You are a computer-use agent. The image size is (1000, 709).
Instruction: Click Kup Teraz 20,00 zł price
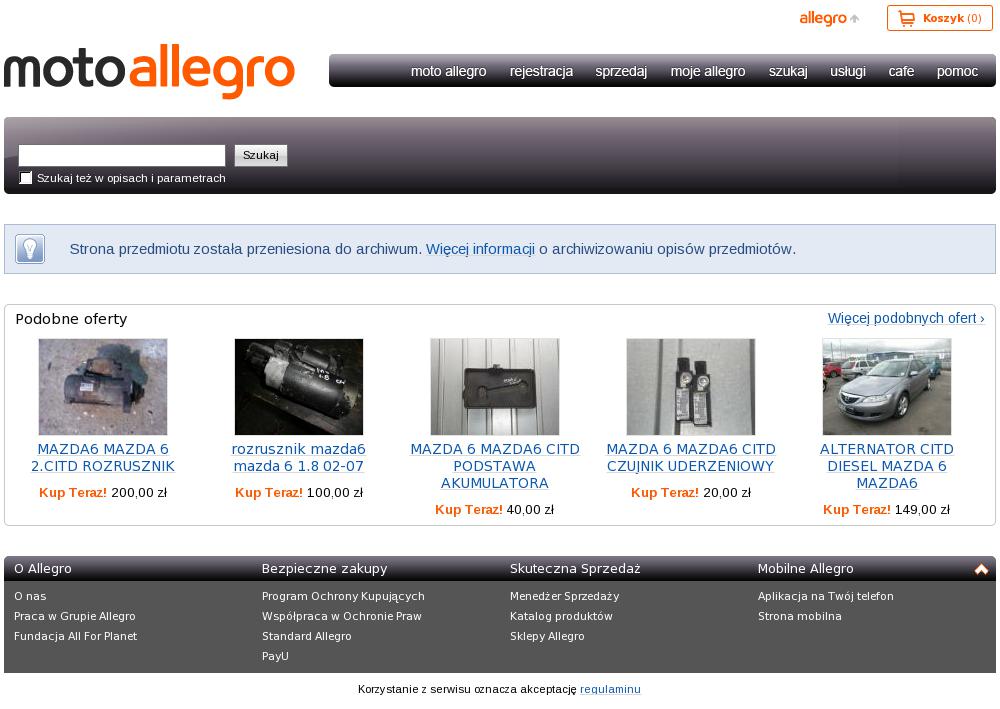691,493
